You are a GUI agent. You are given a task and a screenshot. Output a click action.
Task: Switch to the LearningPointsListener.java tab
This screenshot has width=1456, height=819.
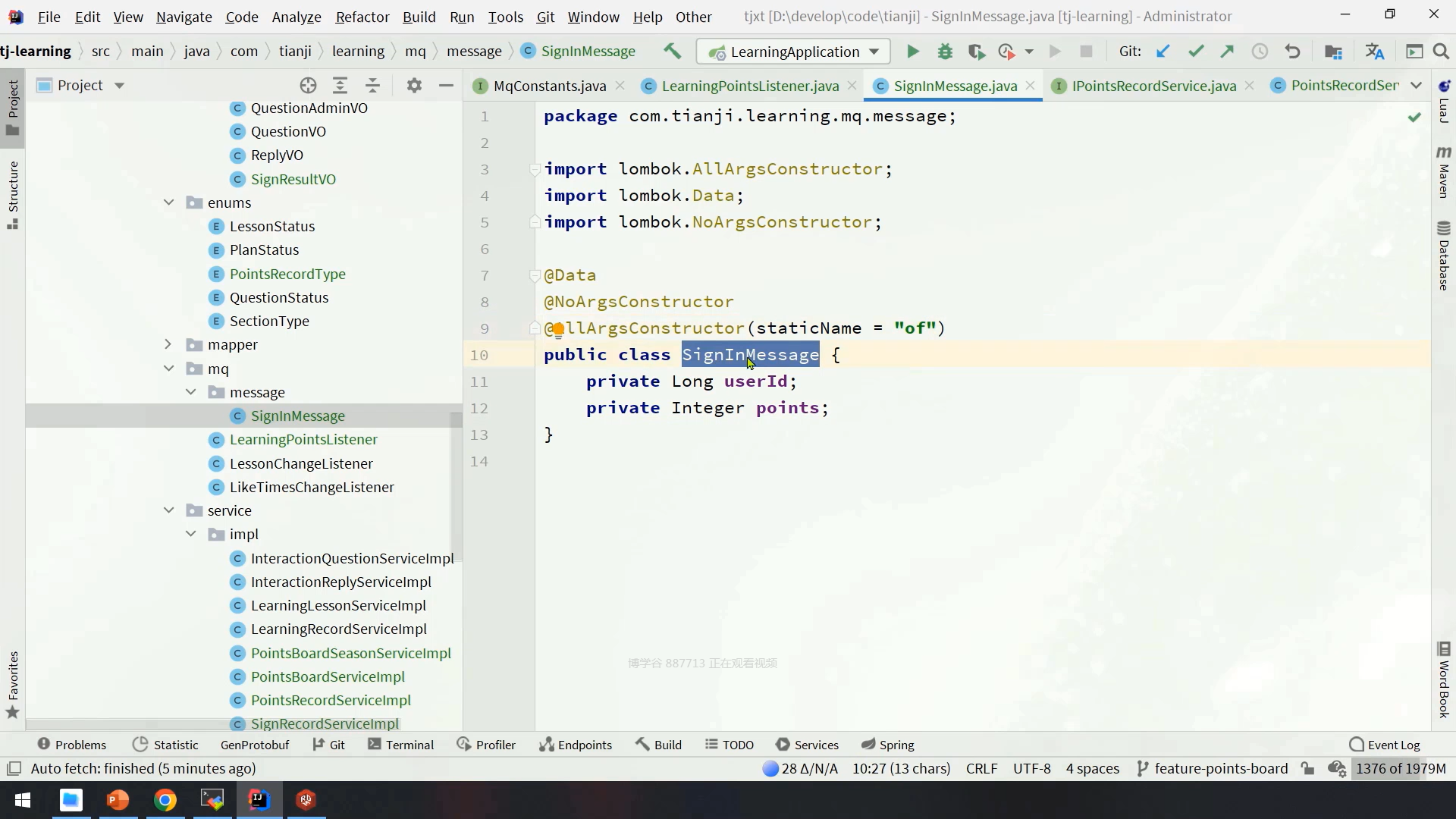[749, 86]
